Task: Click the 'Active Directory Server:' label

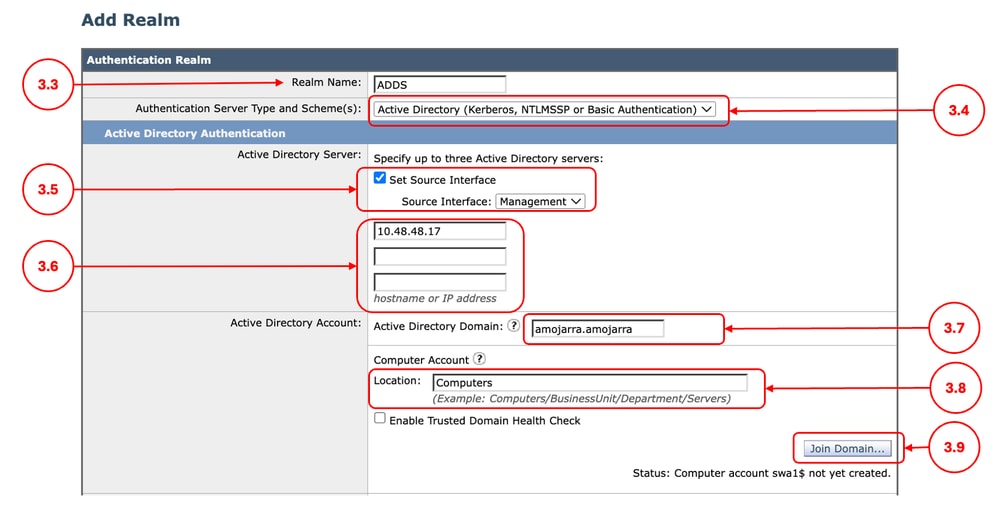Action: [x=299, y=154]
